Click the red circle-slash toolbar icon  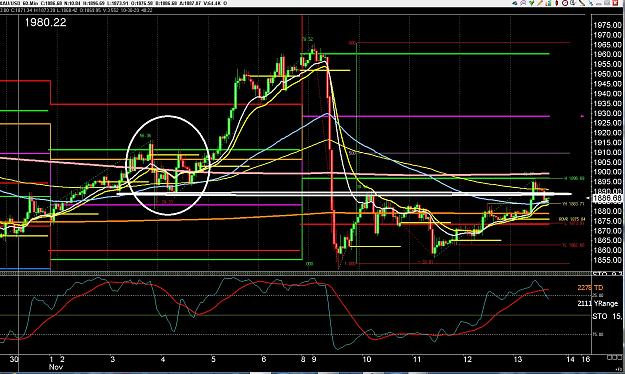(565, 3)
